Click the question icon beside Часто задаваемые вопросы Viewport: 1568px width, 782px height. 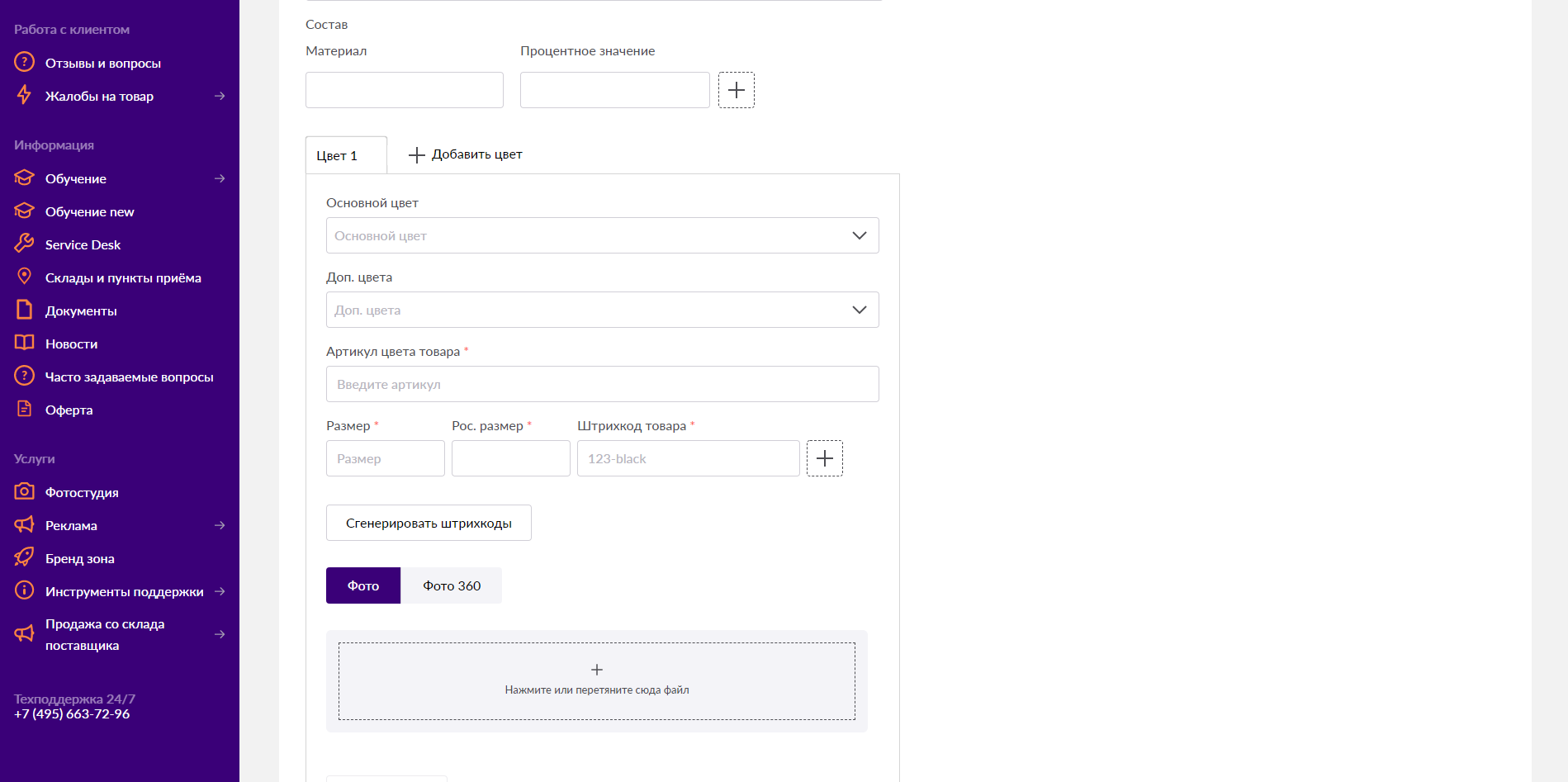click(25, 376)
